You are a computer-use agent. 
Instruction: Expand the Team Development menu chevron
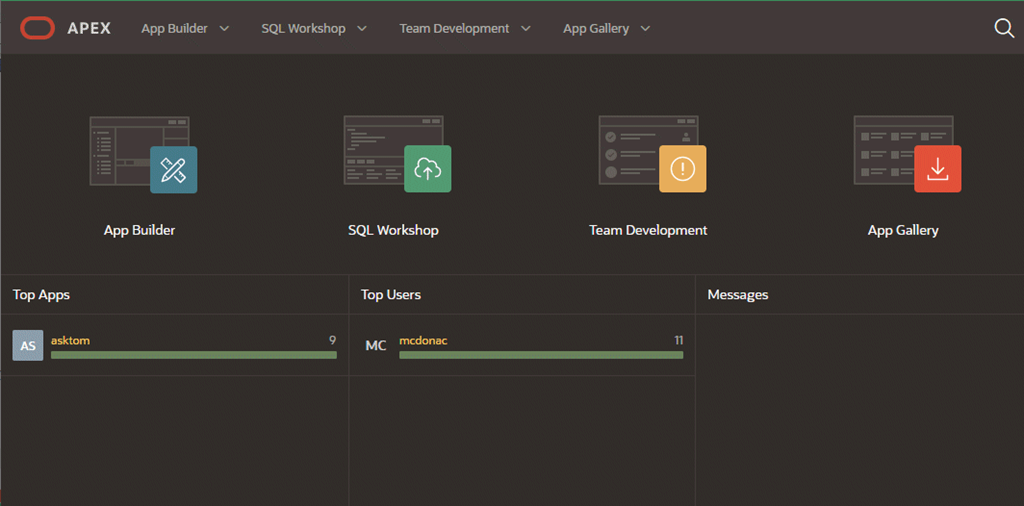(x=526, y=29)
